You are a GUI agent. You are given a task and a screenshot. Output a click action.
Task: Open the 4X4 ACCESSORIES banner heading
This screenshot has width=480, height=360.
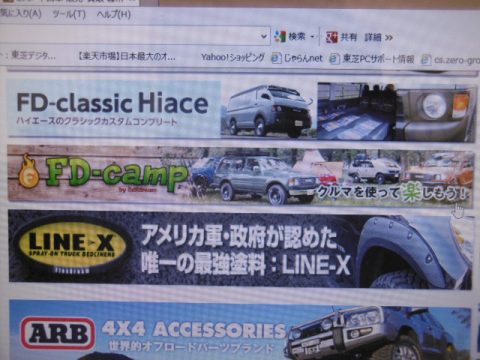[194, 330]
